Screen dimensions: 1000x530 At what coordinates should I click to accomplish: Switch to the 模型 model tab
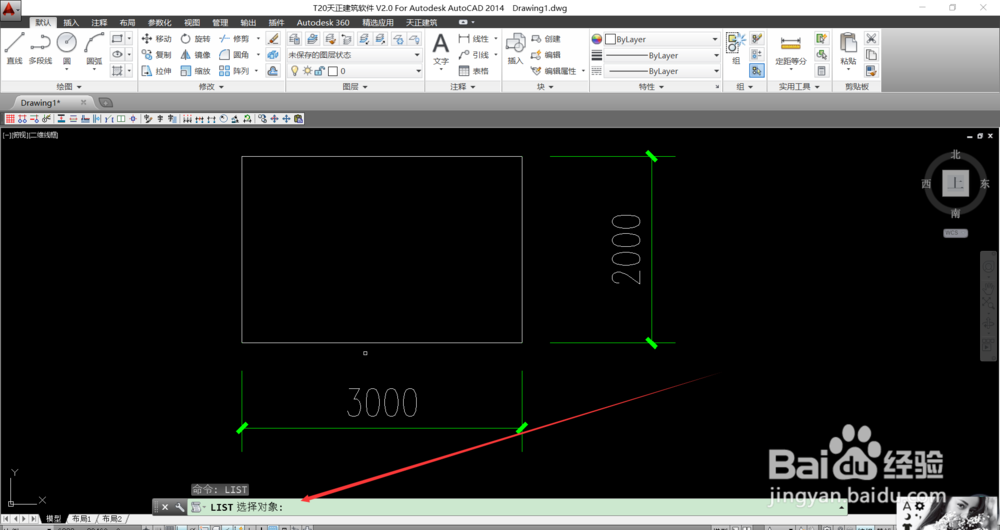[54, 519]
